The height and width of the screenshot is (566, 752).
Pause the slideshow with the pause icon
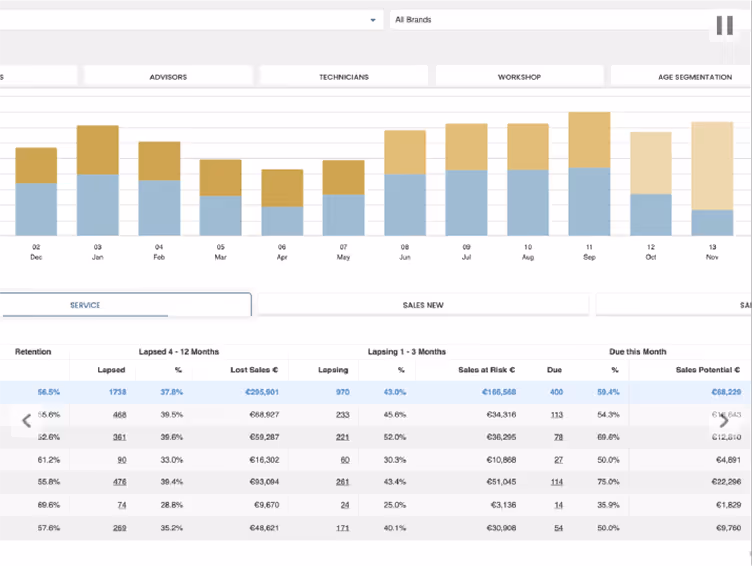724,25
